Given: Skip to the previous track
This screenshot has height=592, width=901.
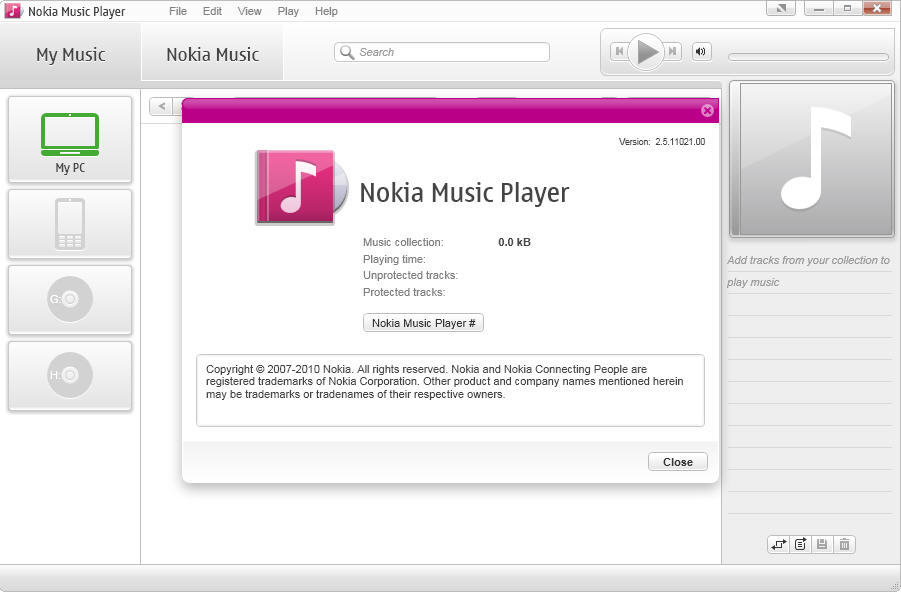Looking at the screenshot, I should [619, 52].
